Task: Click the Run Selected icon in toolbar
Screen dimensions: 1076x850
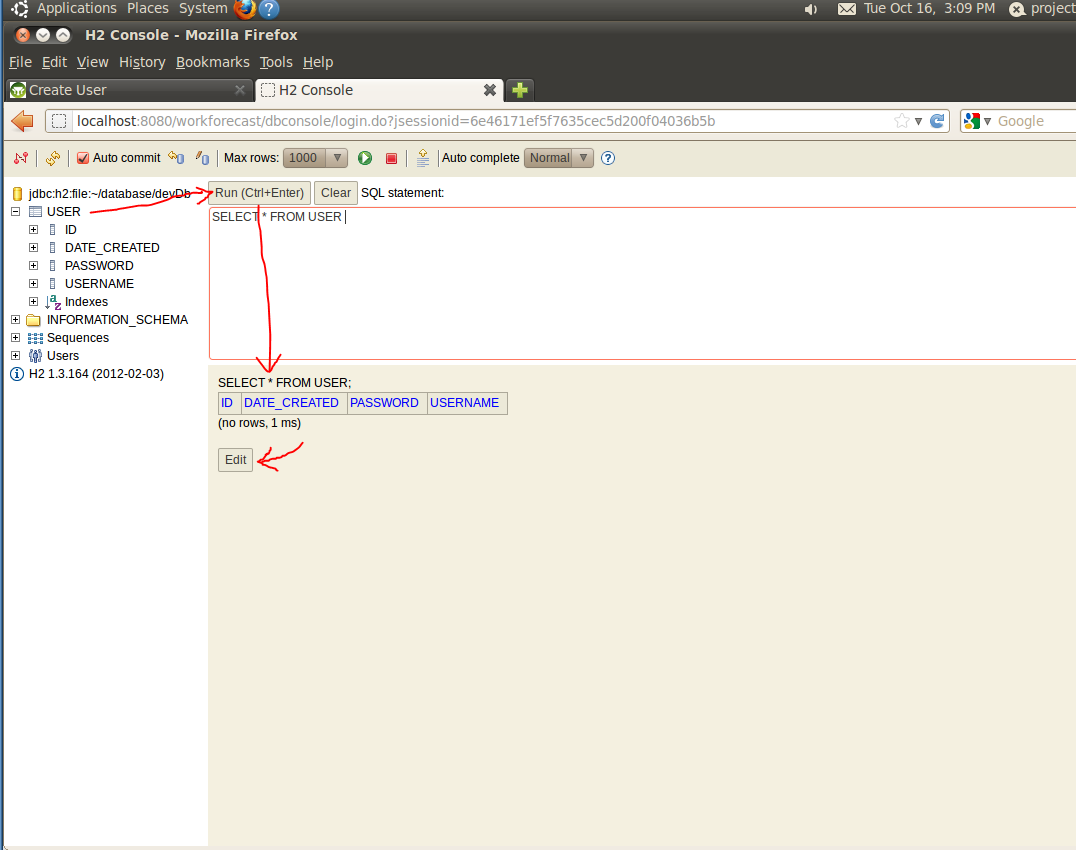Action: (x=423, y=158)
